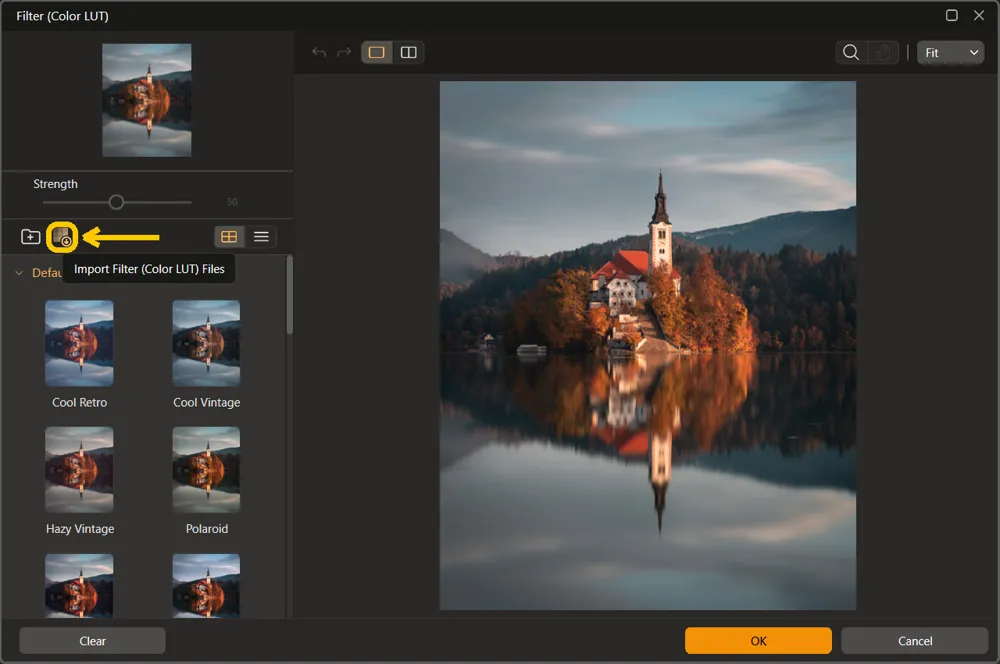Select single preview view mode
Viewport: 1000px width, 664px height.
coord(376,52)
